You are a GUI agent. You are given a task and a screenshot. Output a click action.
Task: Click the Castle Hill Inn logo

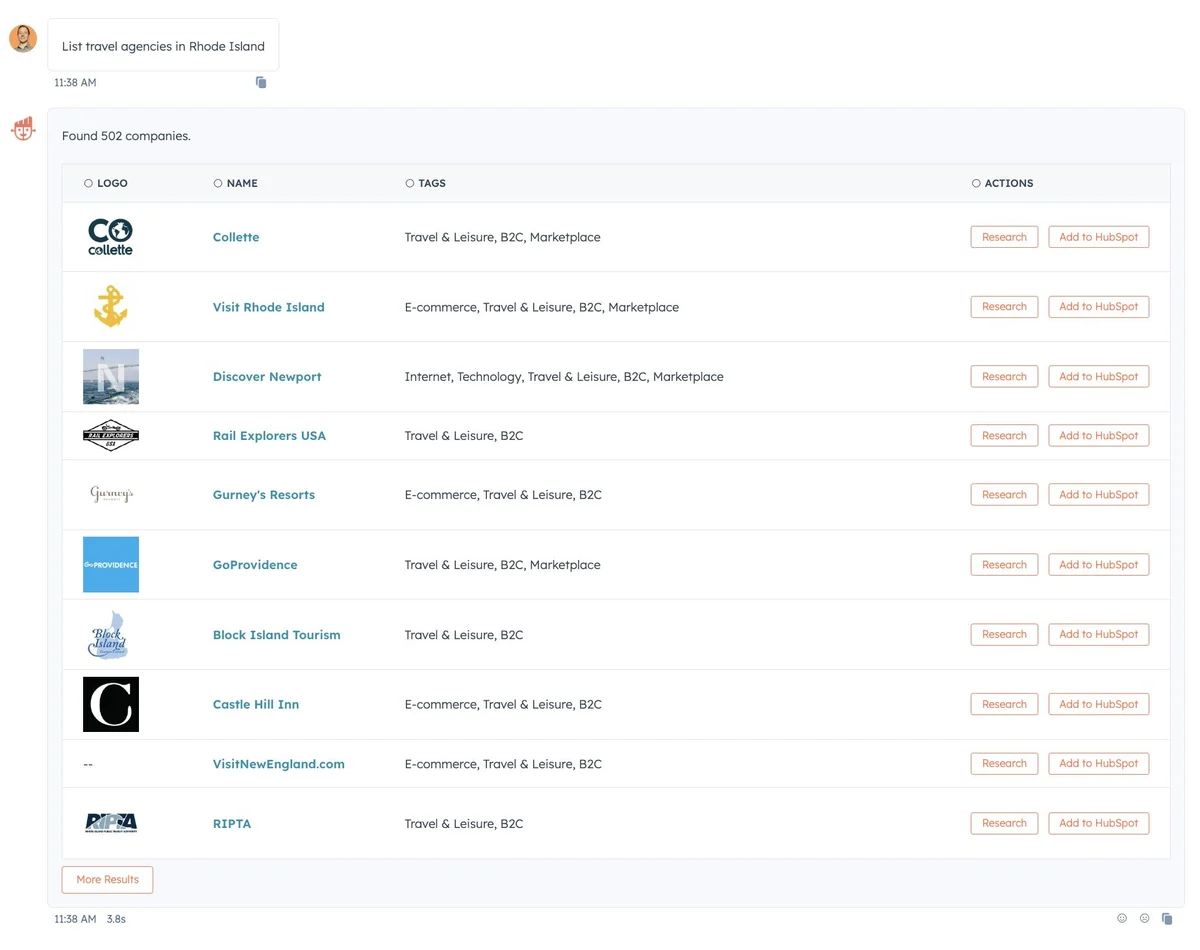click(111, 704)
